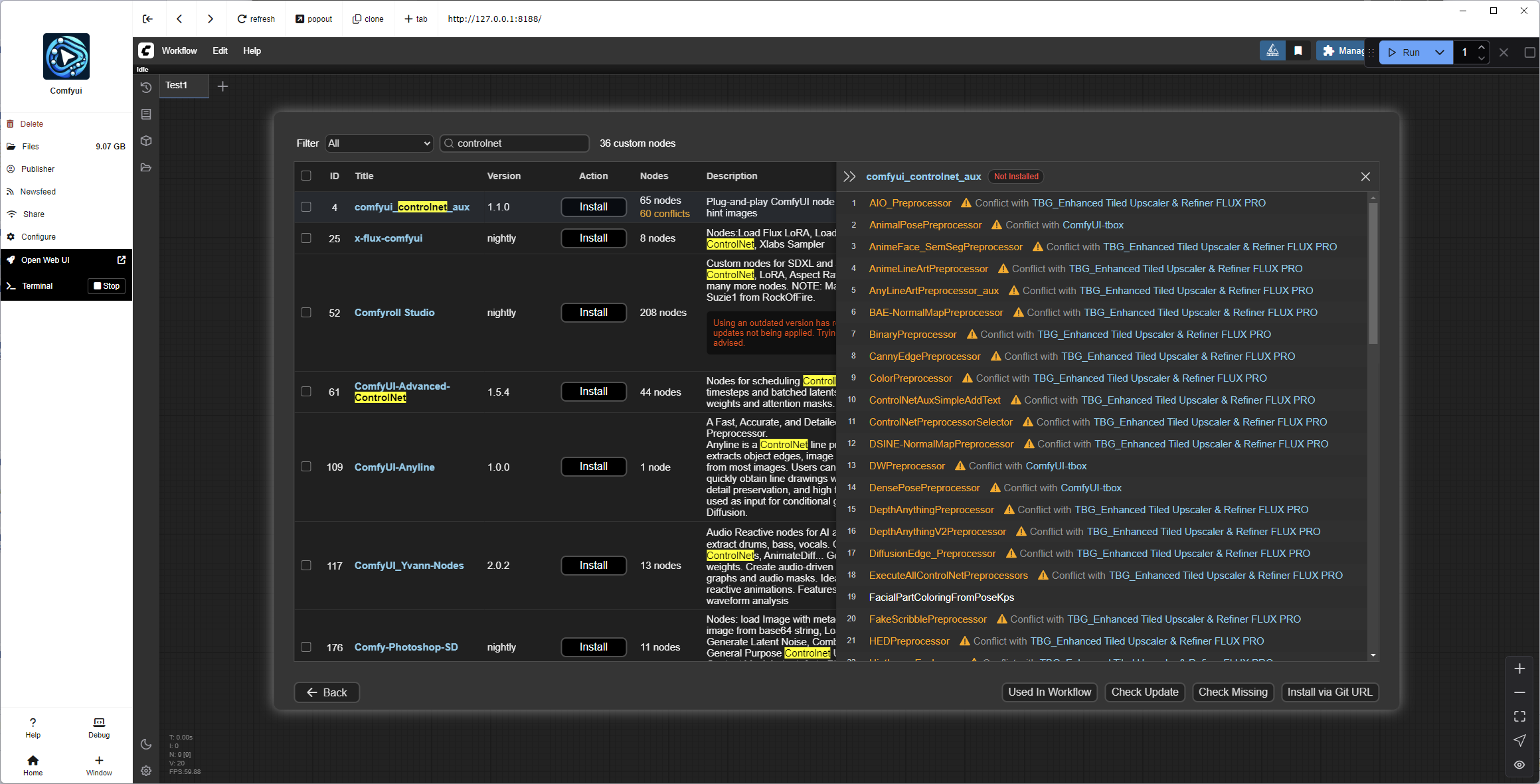Image resolution: width=1540 pixels, height=784 pixels.
Task: Open the Workflow menu
Action: [x=179, y=50]
